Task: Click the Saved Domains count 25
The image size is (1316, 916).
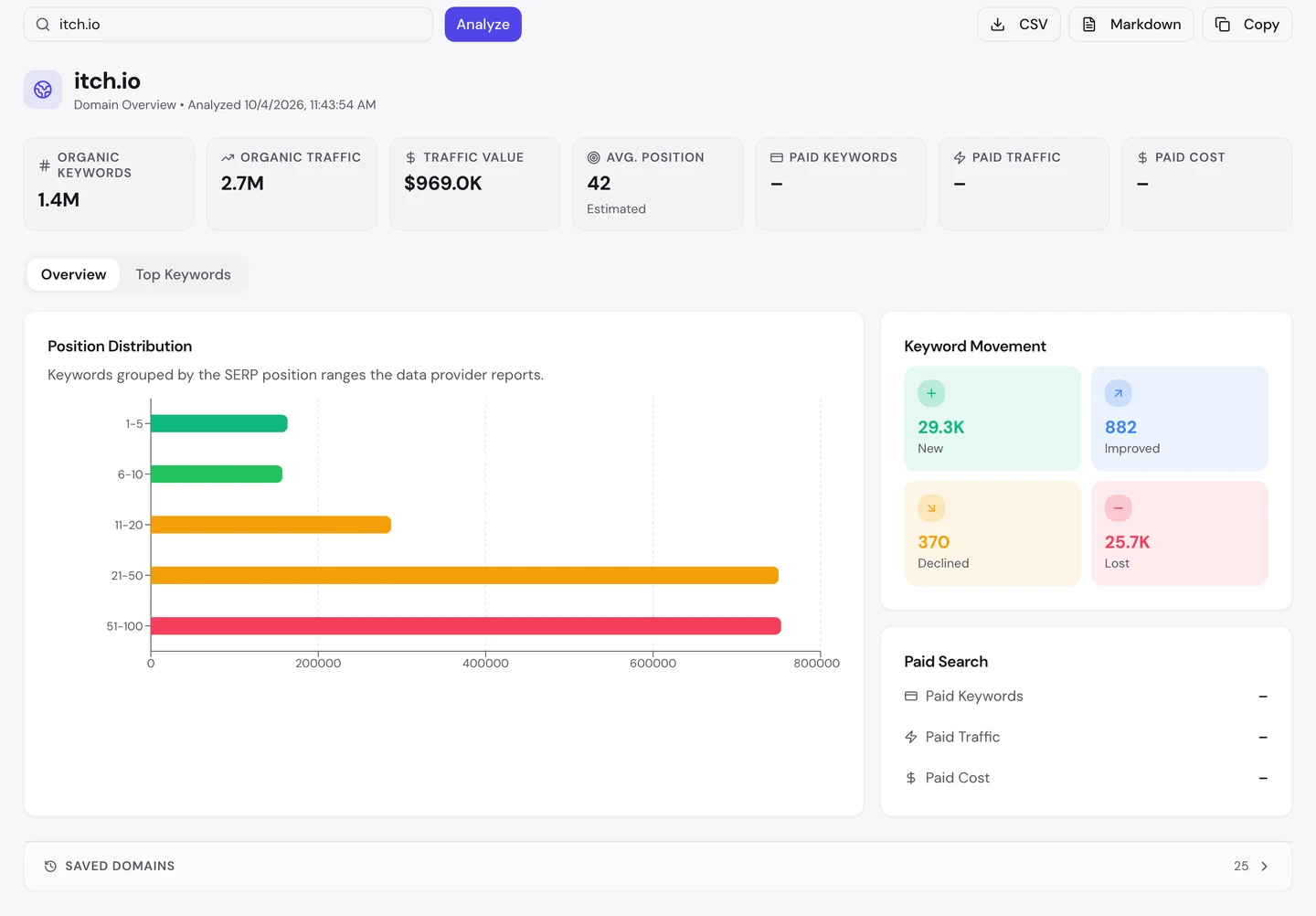Action: coord(1241,866)
